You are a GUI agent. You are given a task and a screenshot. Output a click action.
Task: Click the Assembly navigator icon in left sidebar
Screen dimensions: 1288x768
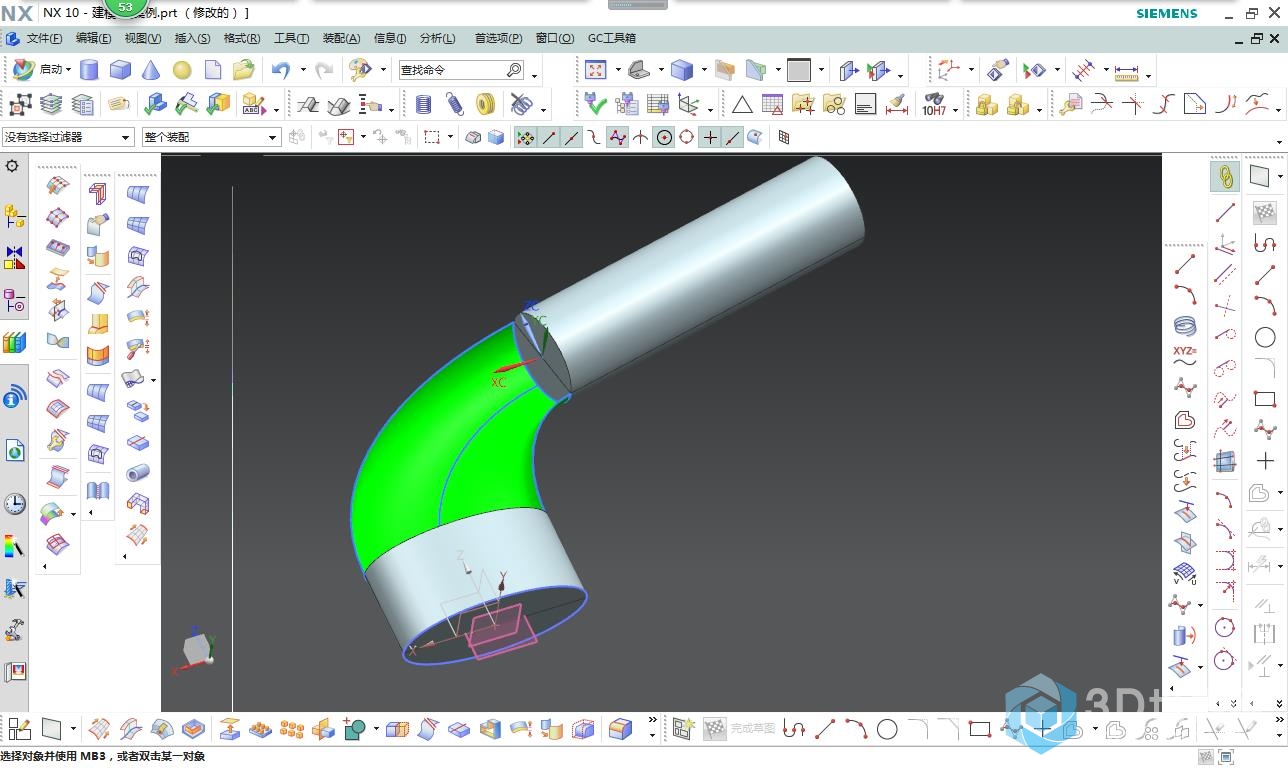(14, 215)
